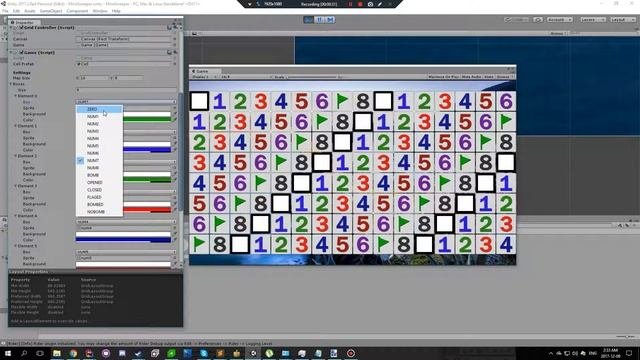Open the Component menu in the menu bar
The image size is (640, 360).
pos(77,11)
